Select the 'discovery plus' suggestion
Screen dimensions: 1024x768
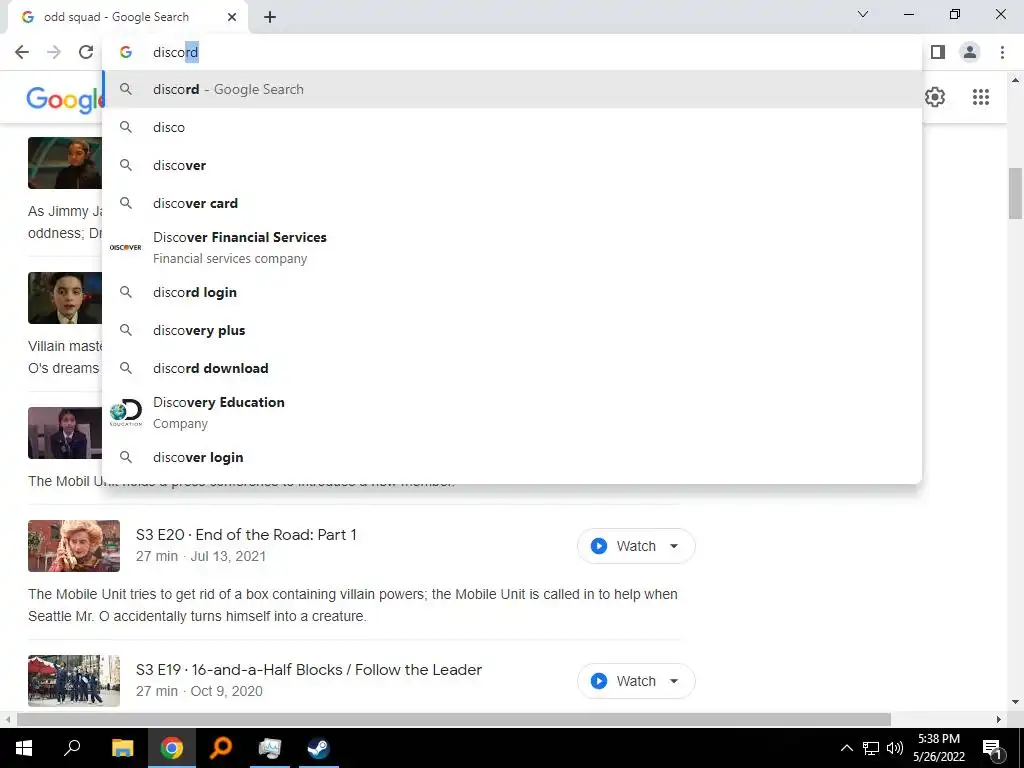coord(512,330)
